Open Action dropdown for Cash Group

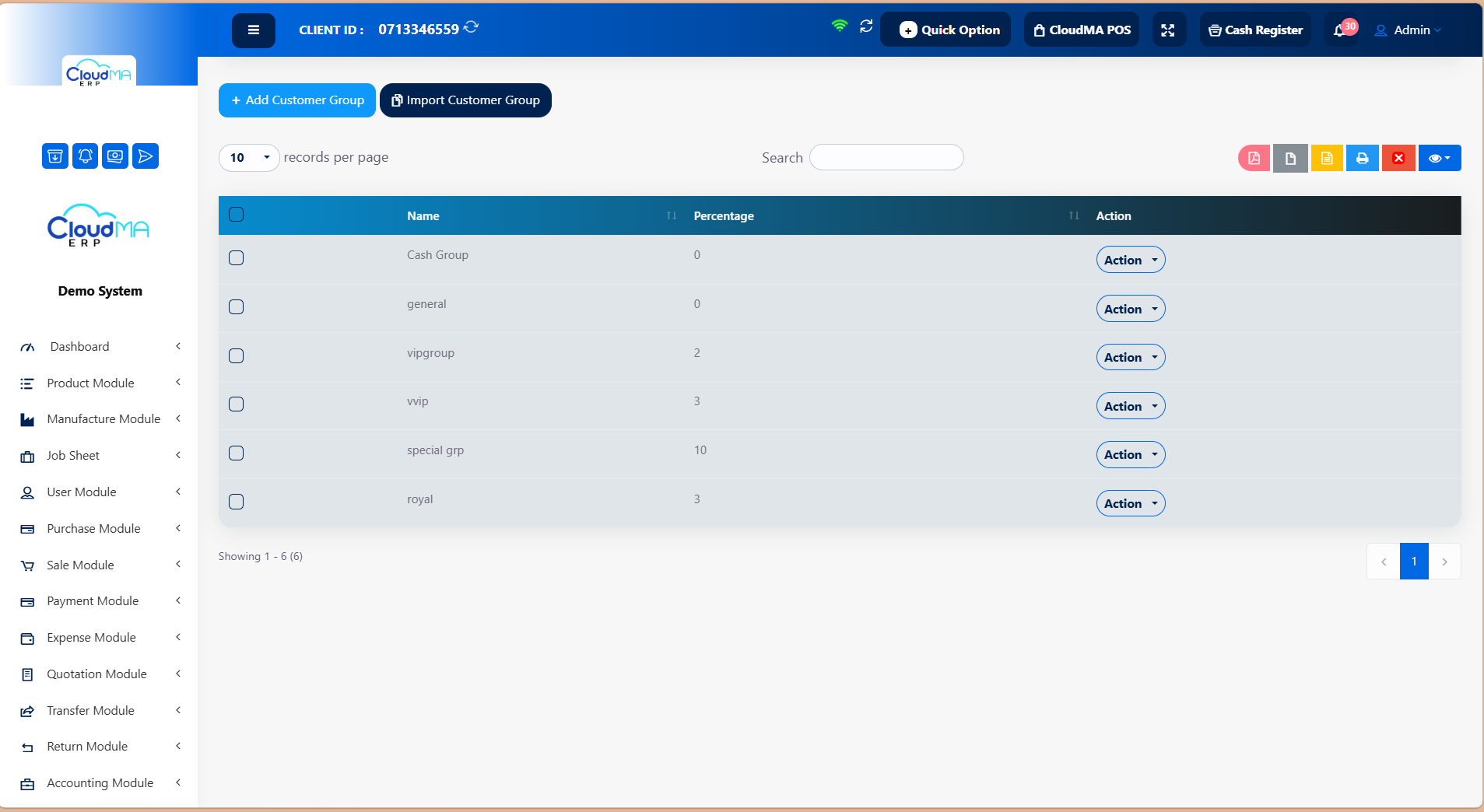(x=1131, y=260)
